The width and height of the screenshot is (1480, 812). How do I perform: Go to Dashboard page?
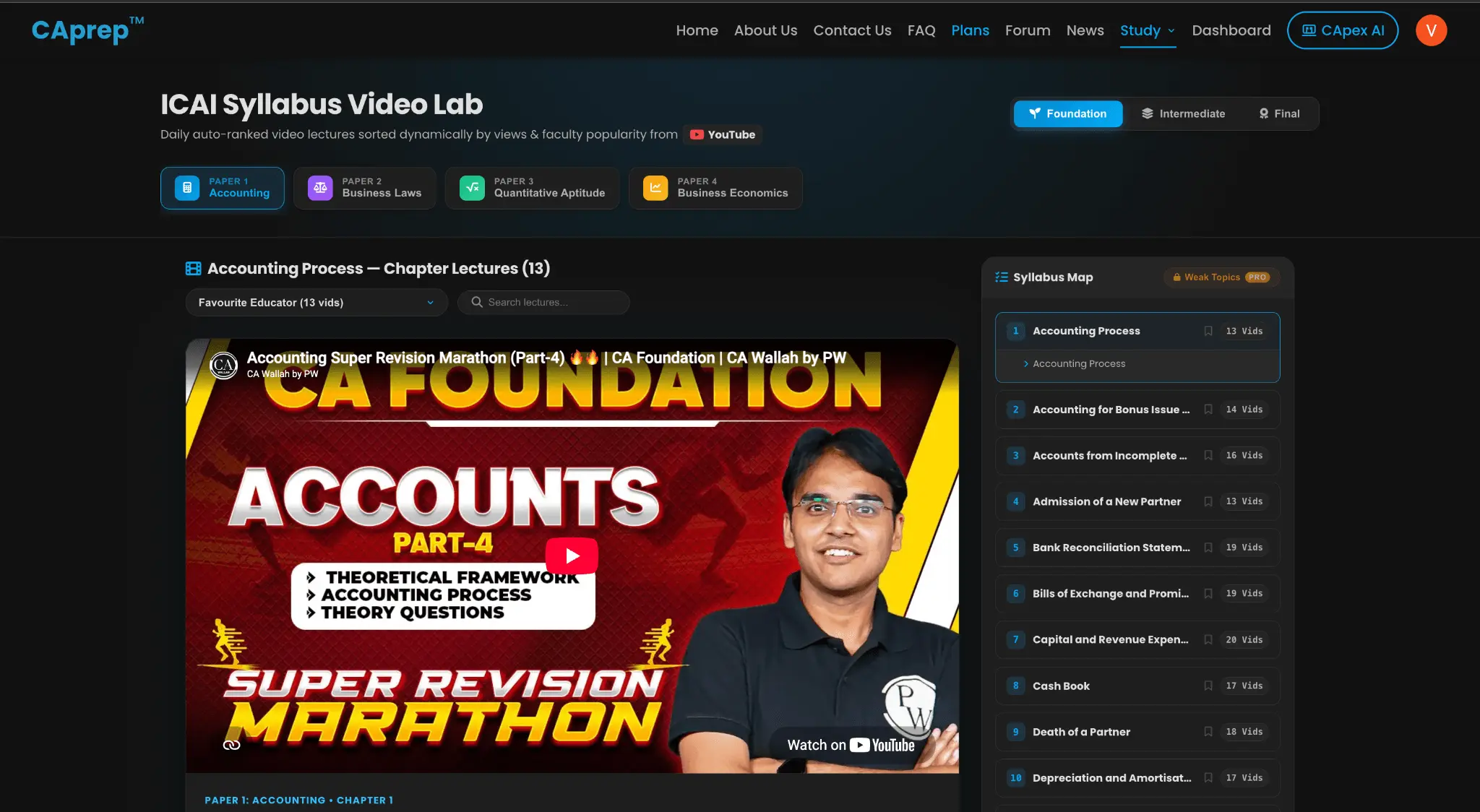click(x=1231, y=30)
